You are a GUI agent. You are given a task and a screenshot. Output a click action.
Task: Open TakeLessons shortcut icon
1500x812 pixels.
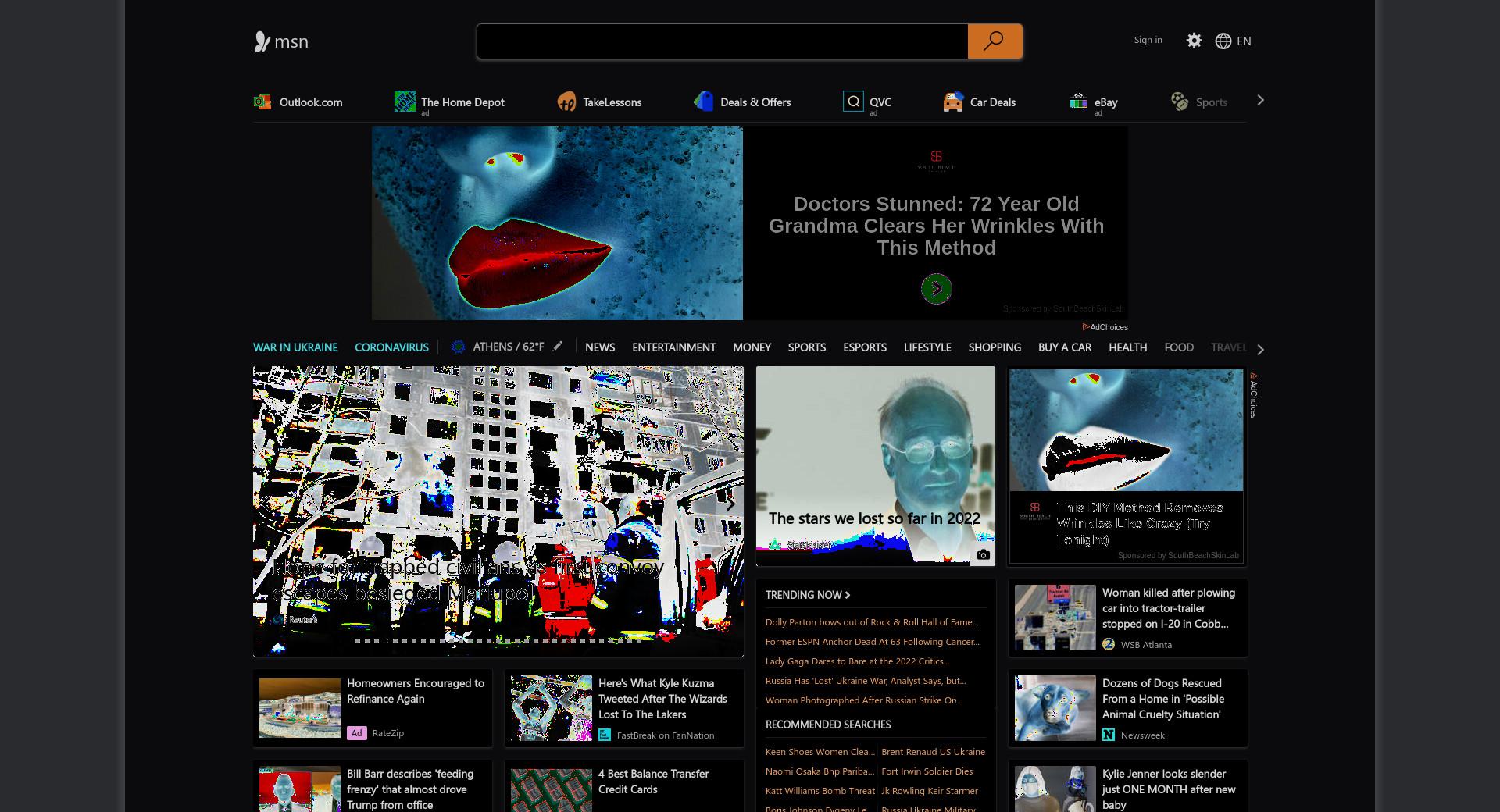pyautogui.click(x=566, y=101)
